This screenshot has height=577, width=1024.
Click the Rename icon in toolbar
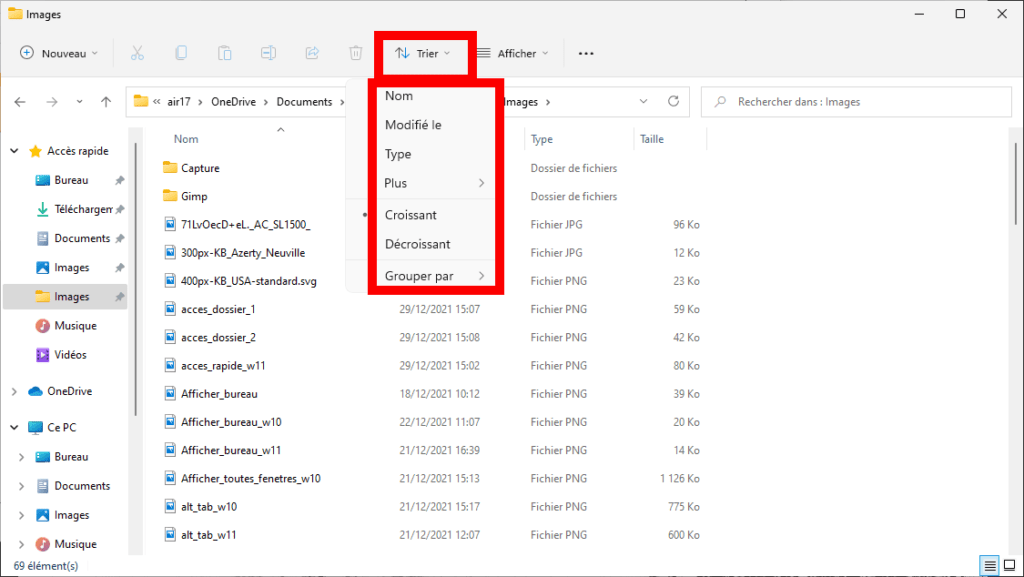pyautogui.click(x=268, y=54)
